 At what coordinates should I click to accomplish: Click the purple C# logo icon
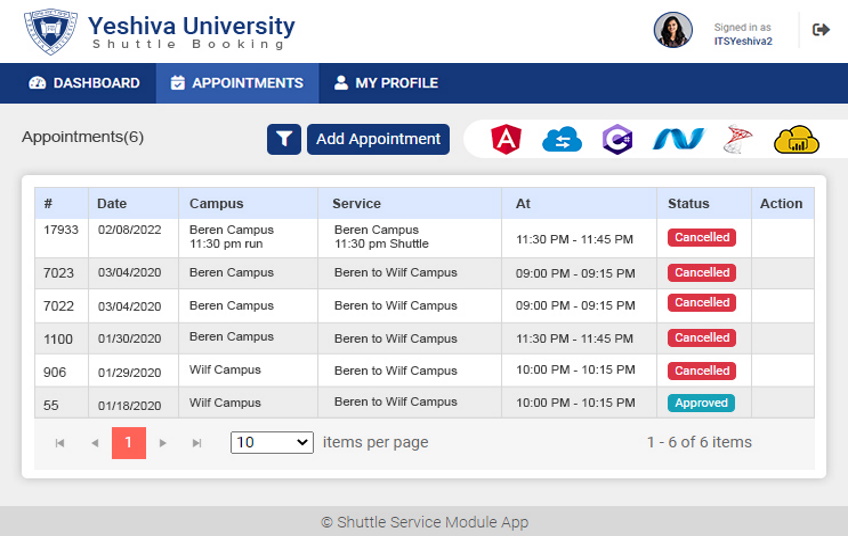(618, 140)
